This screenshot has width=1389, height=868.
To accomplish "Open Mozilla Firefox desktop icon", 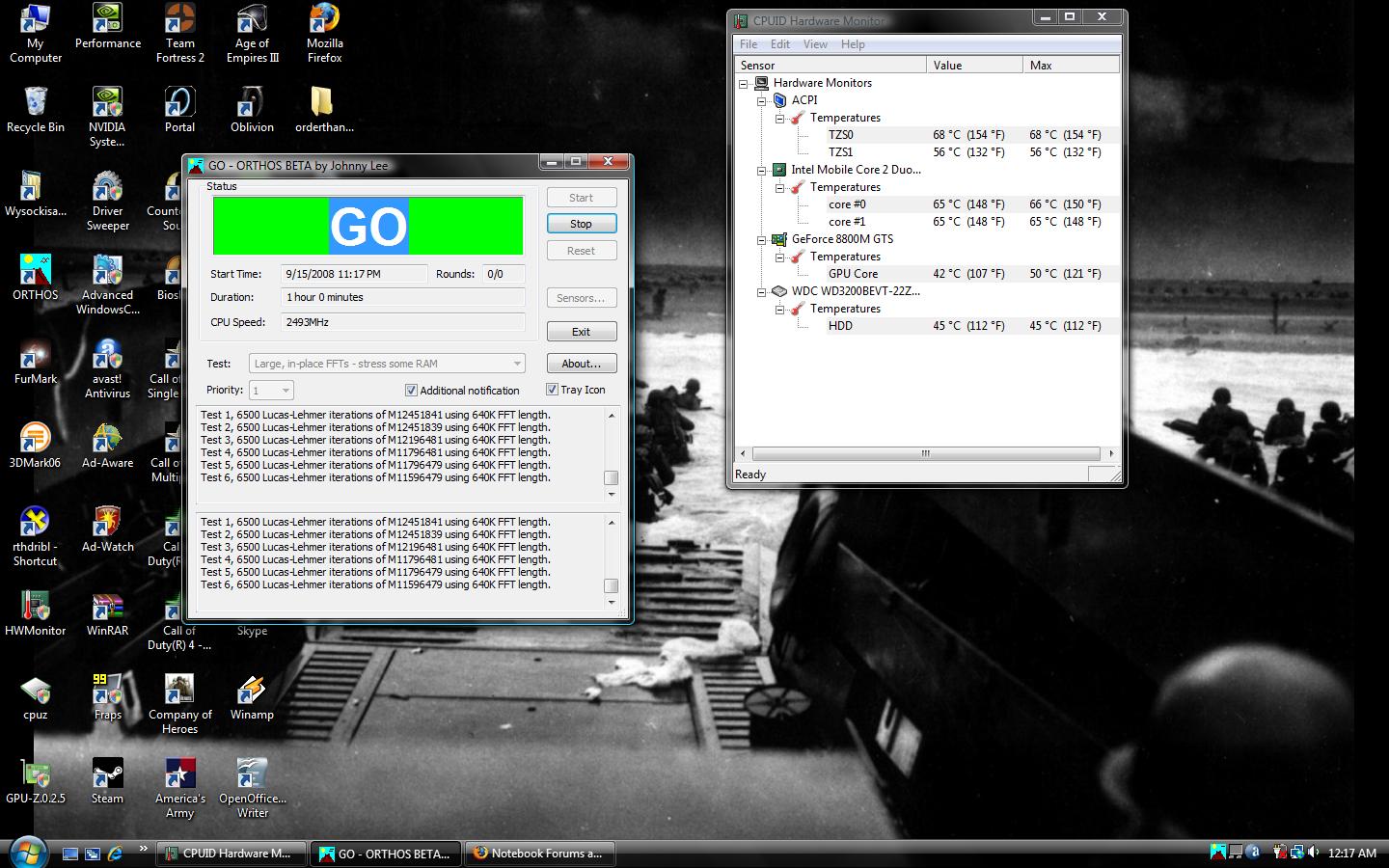I will (324, 34).
